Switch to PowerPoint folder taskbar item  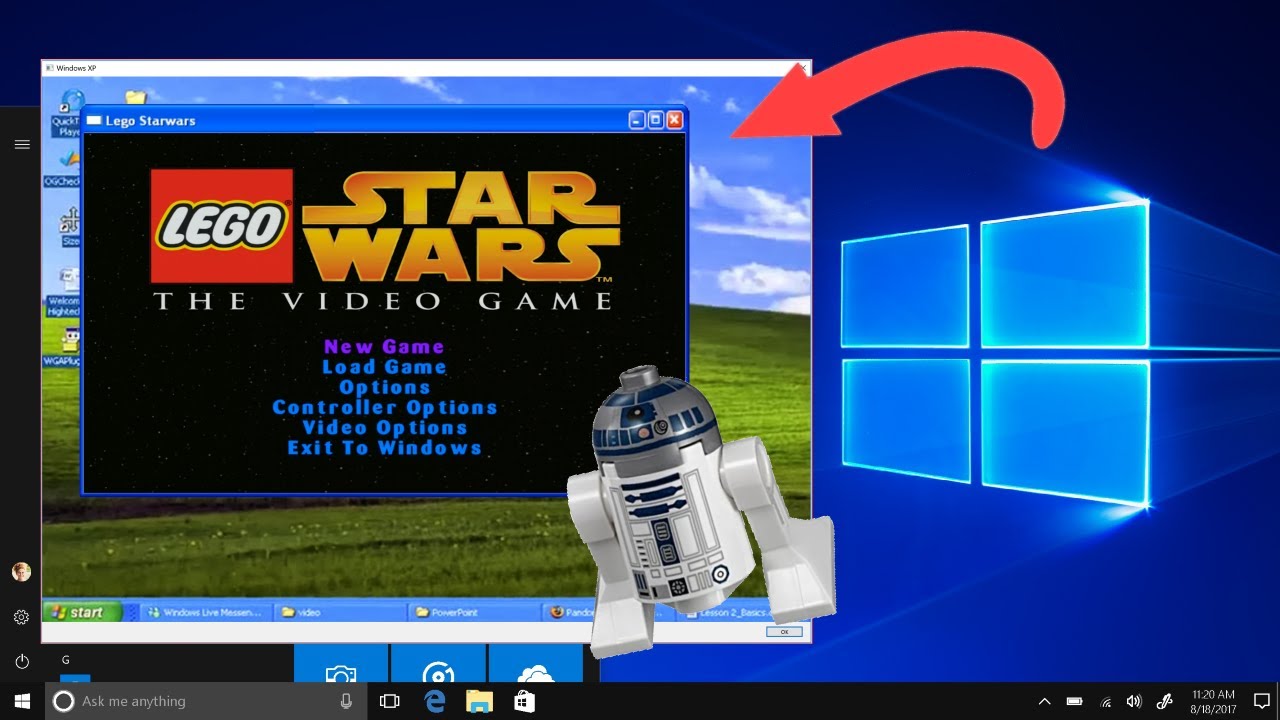475,612
